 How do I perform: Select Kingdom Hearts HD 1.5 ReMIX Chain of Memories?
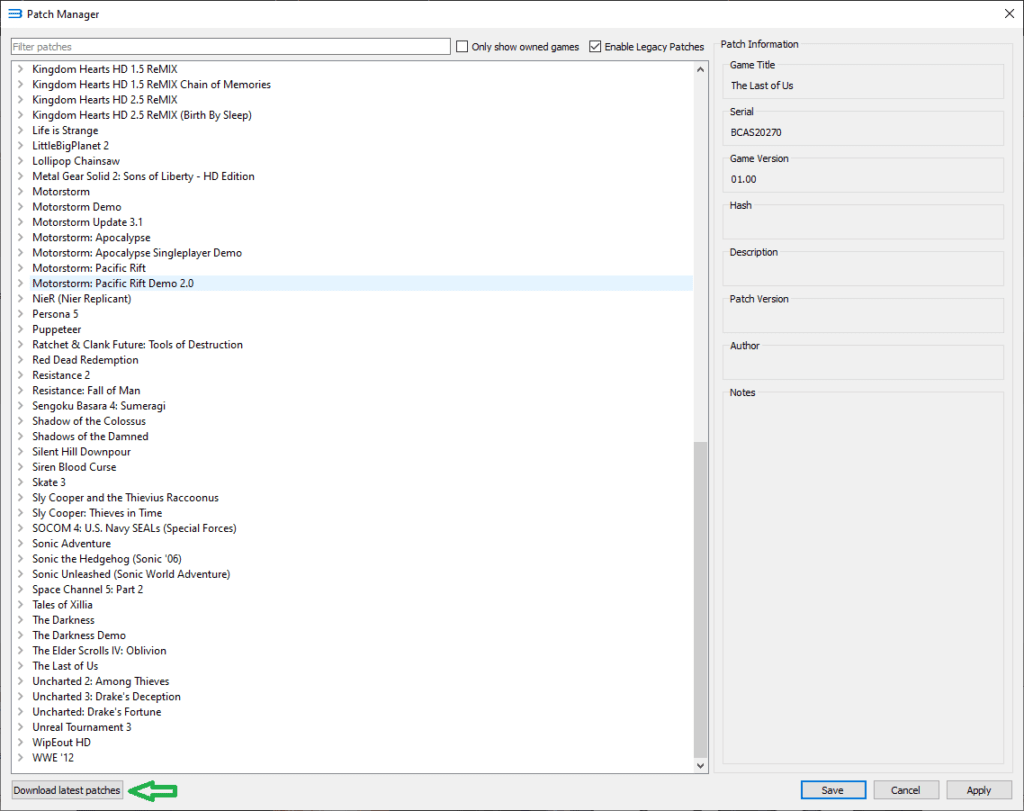pyautogui.click(x=152, y=84)
